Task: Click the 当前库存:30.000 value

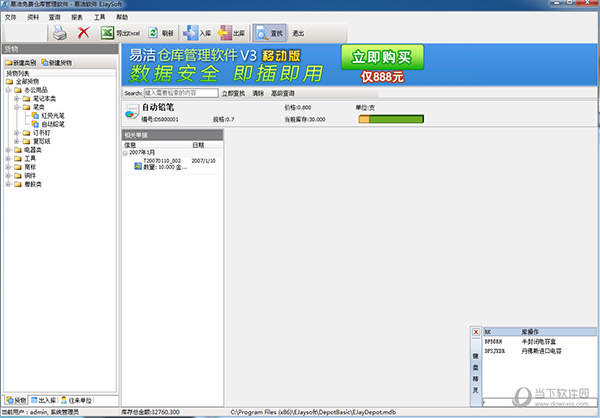Action: (305, 119)
